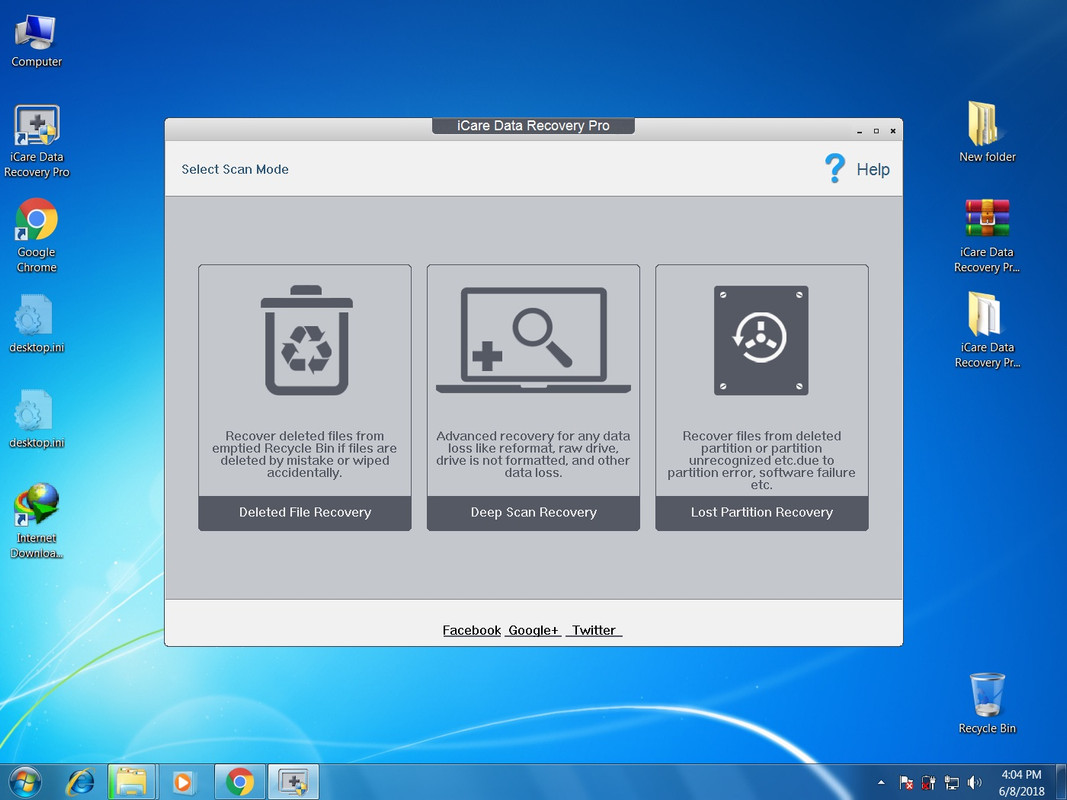The height and width of the screenshot is (800, 1067).
Task: Click the taskbar clock showing 4:04 PM
Action: pos(1021,783)
